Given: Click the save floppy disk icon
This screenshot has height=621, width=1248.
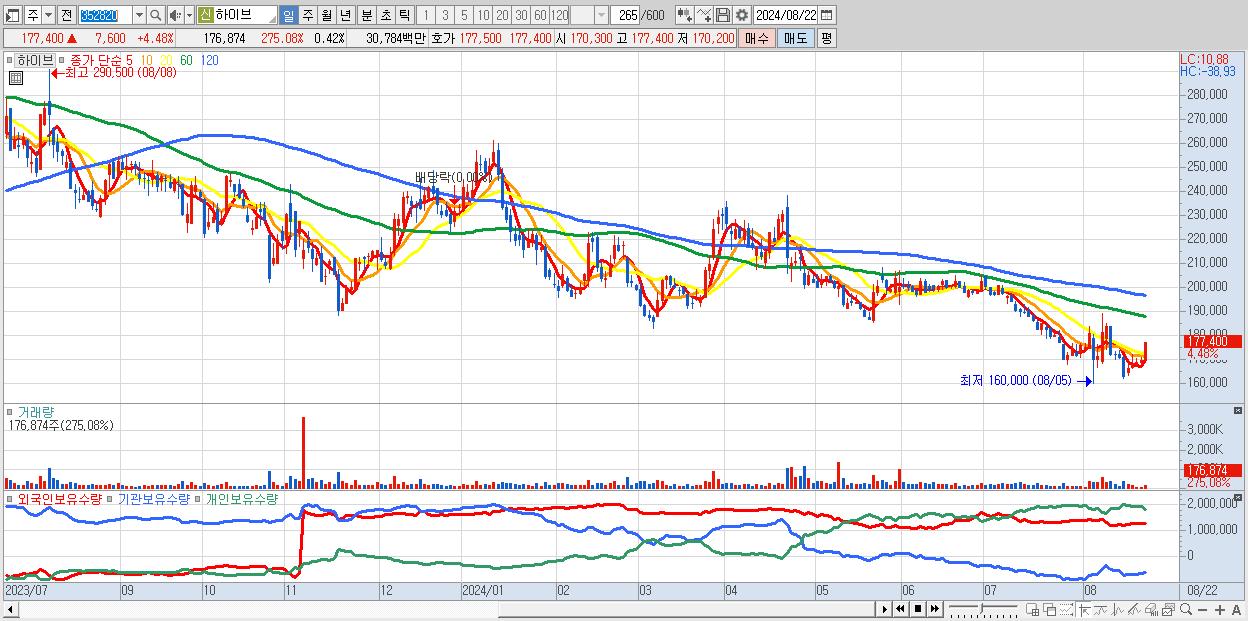Looking at the screenshot, I should (723, 15).
